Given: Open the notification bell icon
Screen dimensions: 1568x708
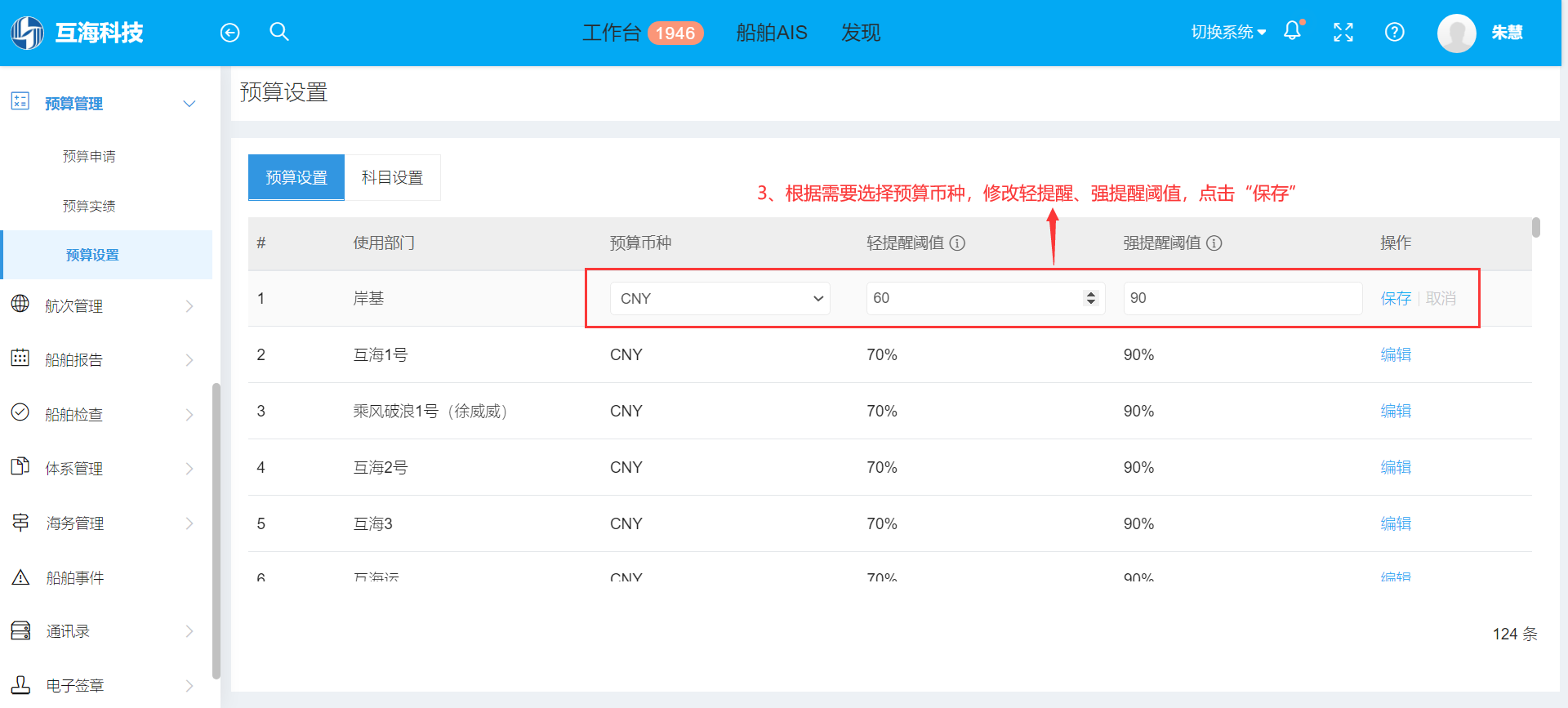Looking at the screenshot, I should pyautogui.click(x=1293, y=31).
